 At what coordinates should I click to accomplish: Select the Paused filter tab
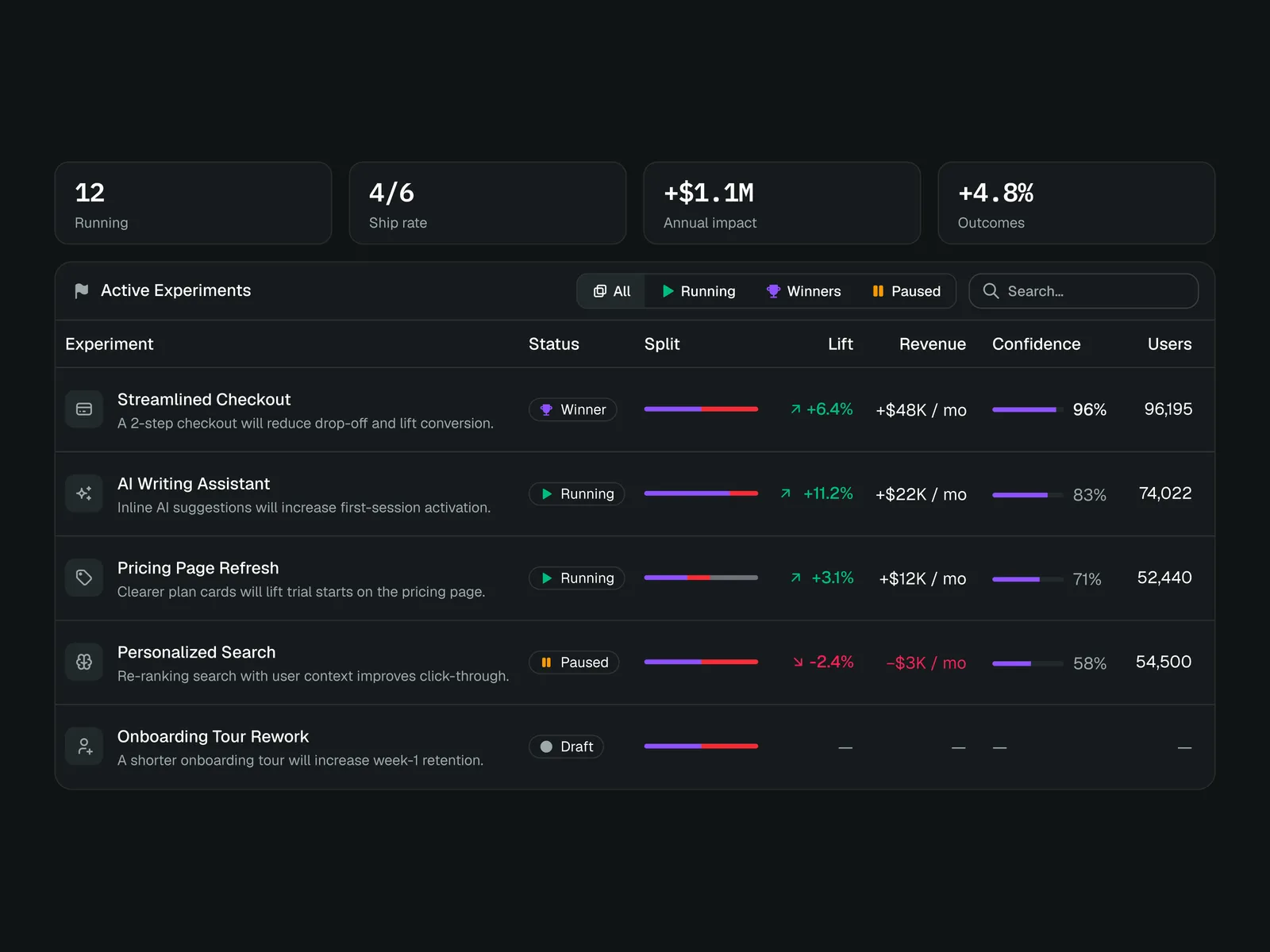pyautogui.click(x=906, y=291)
